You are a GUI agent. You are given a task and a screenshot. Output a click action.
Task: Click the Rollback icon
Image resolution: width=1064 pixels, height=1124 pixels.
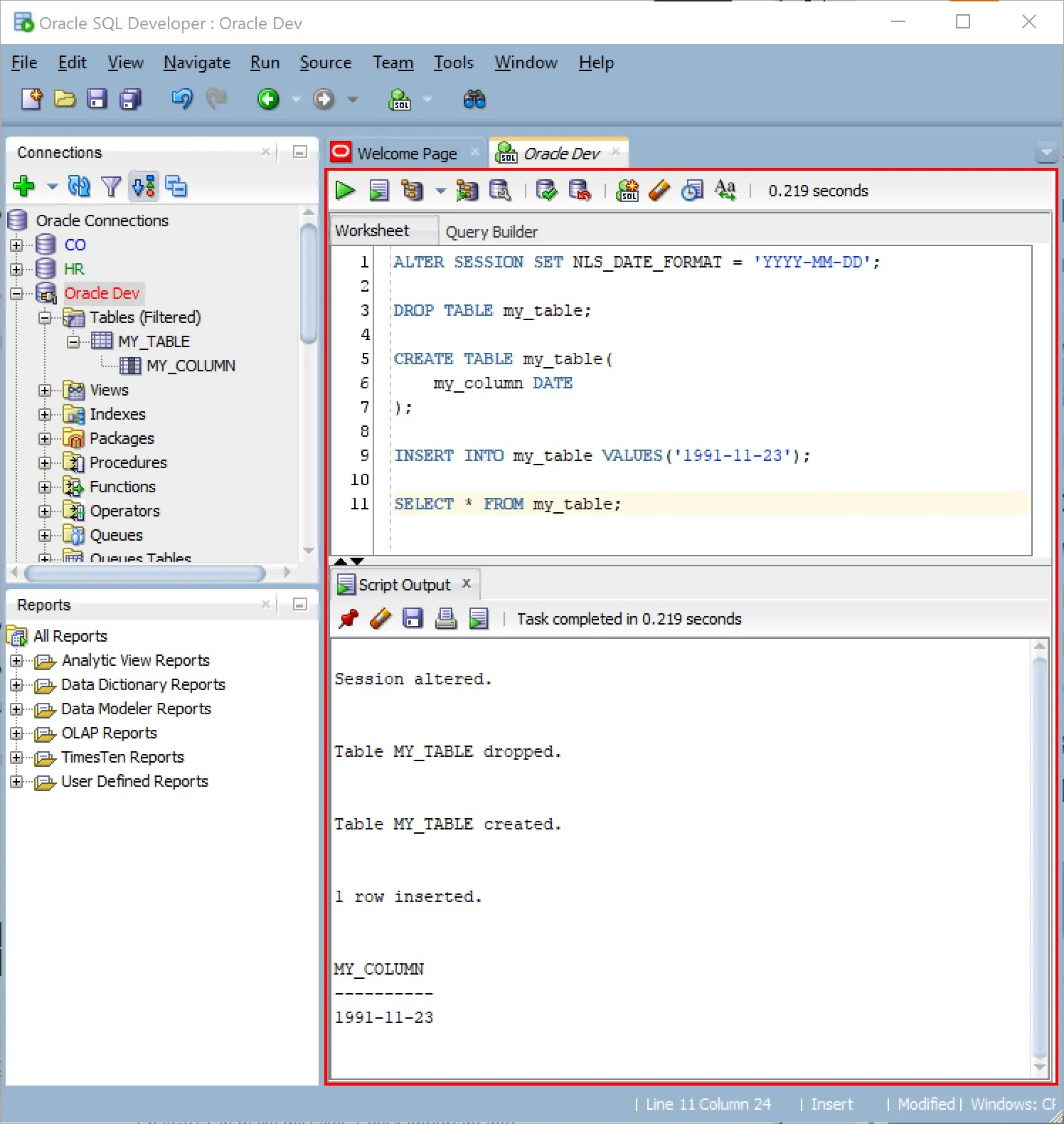580,190
